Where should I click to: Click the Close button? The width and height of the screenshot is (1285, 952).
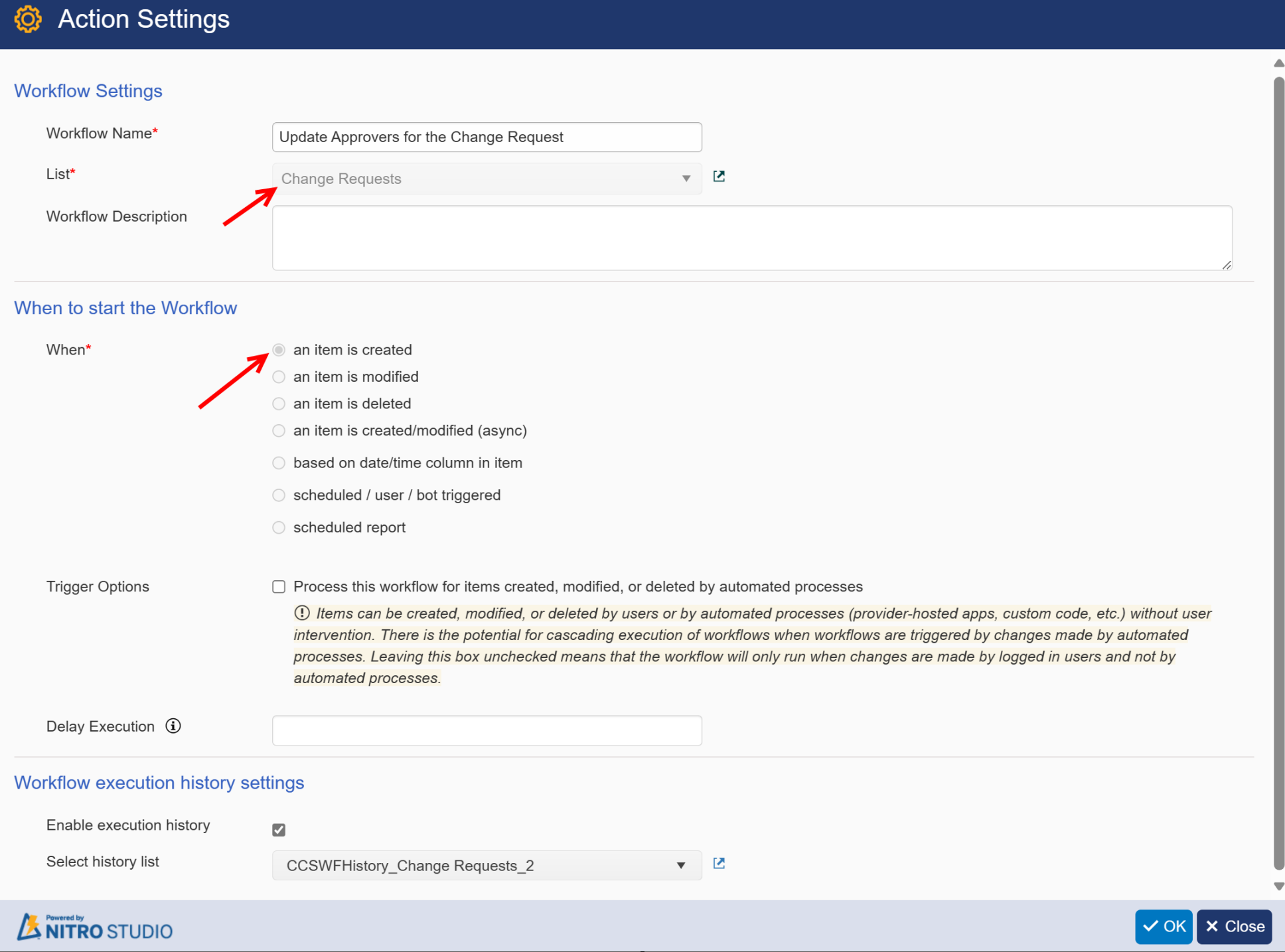click(x=1234, y=926)
